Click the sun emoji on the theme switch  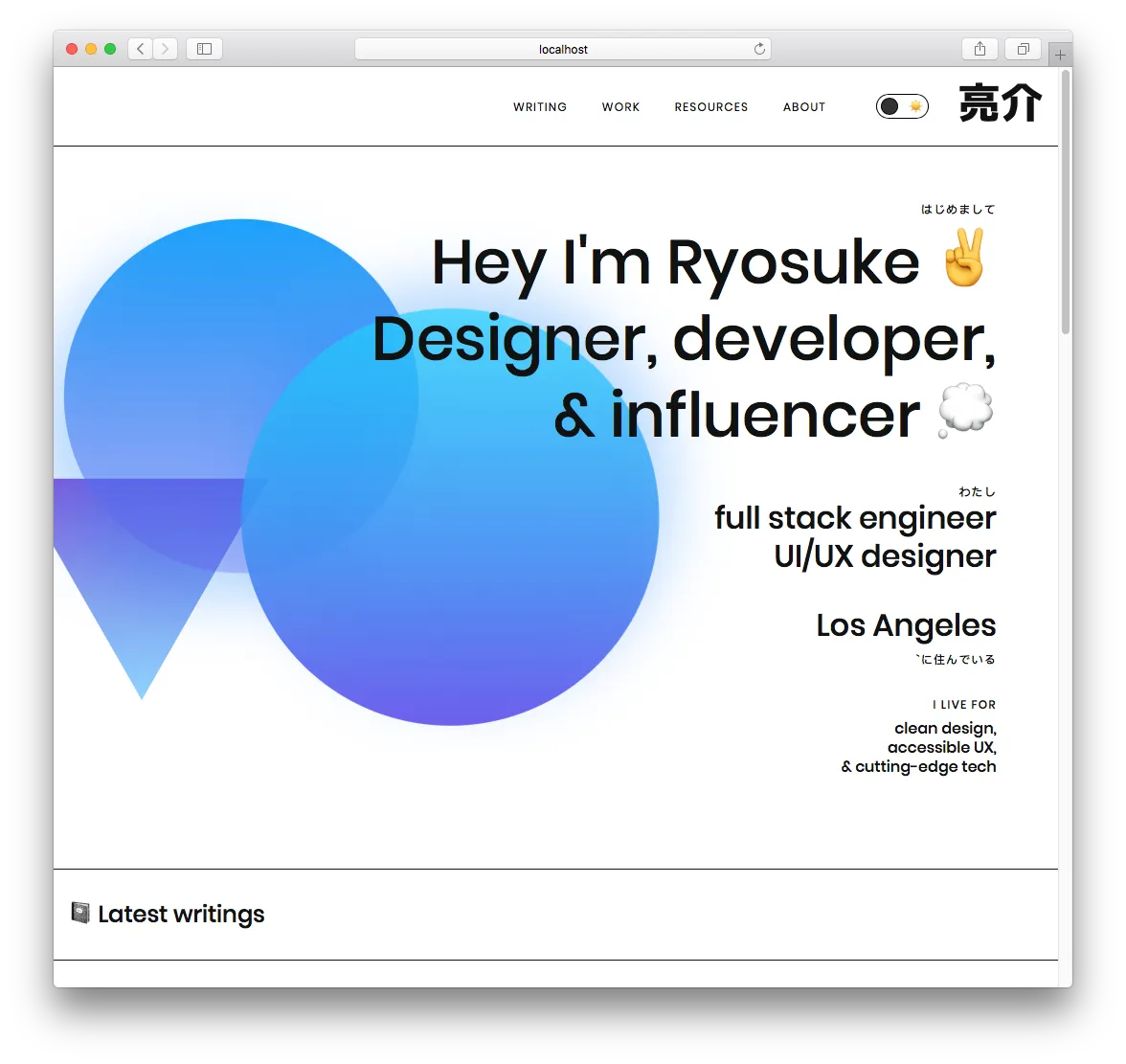(915, 106)
